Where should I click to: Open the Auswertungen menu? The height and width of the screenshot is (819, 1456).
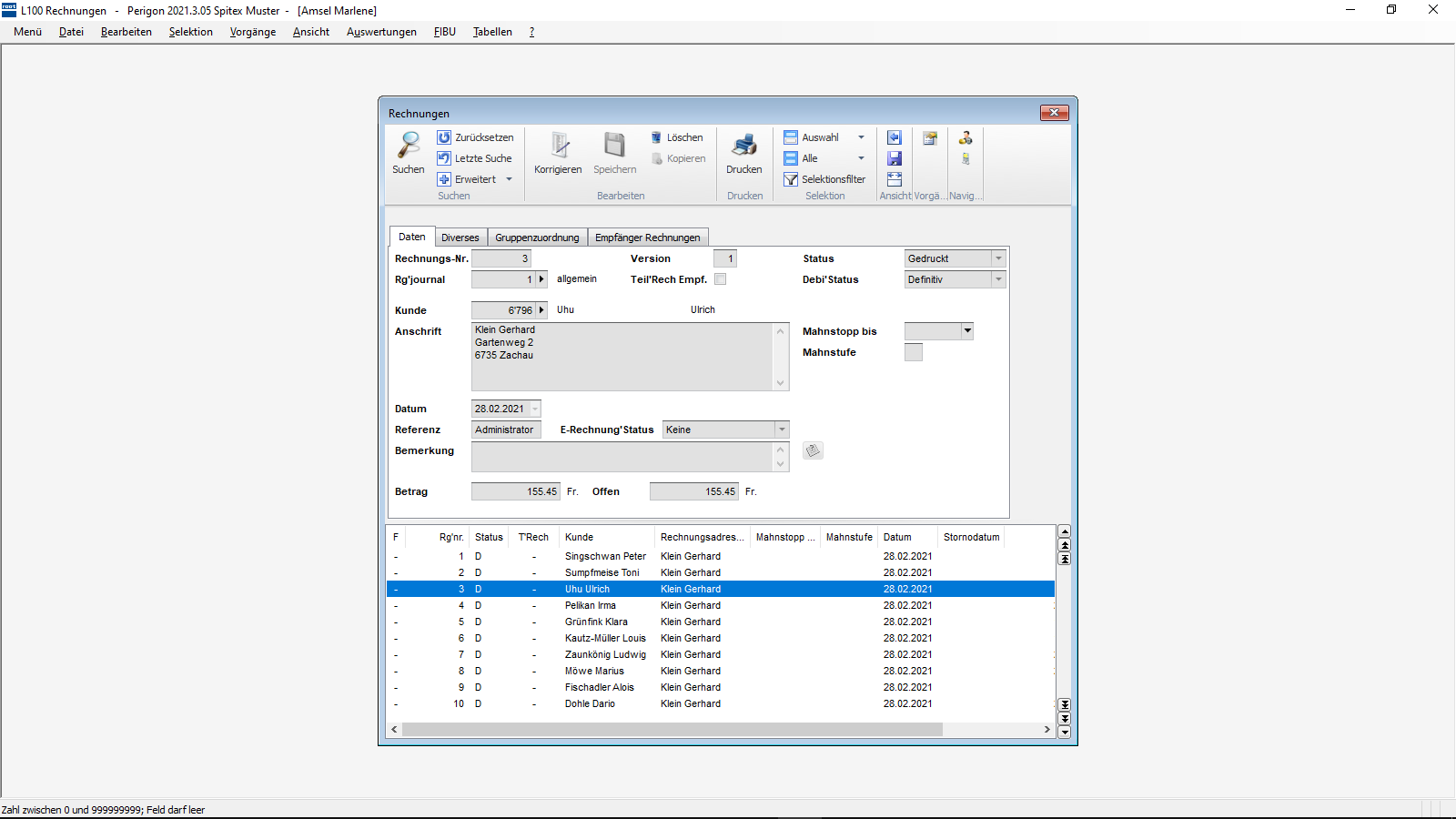pos(381,32)
